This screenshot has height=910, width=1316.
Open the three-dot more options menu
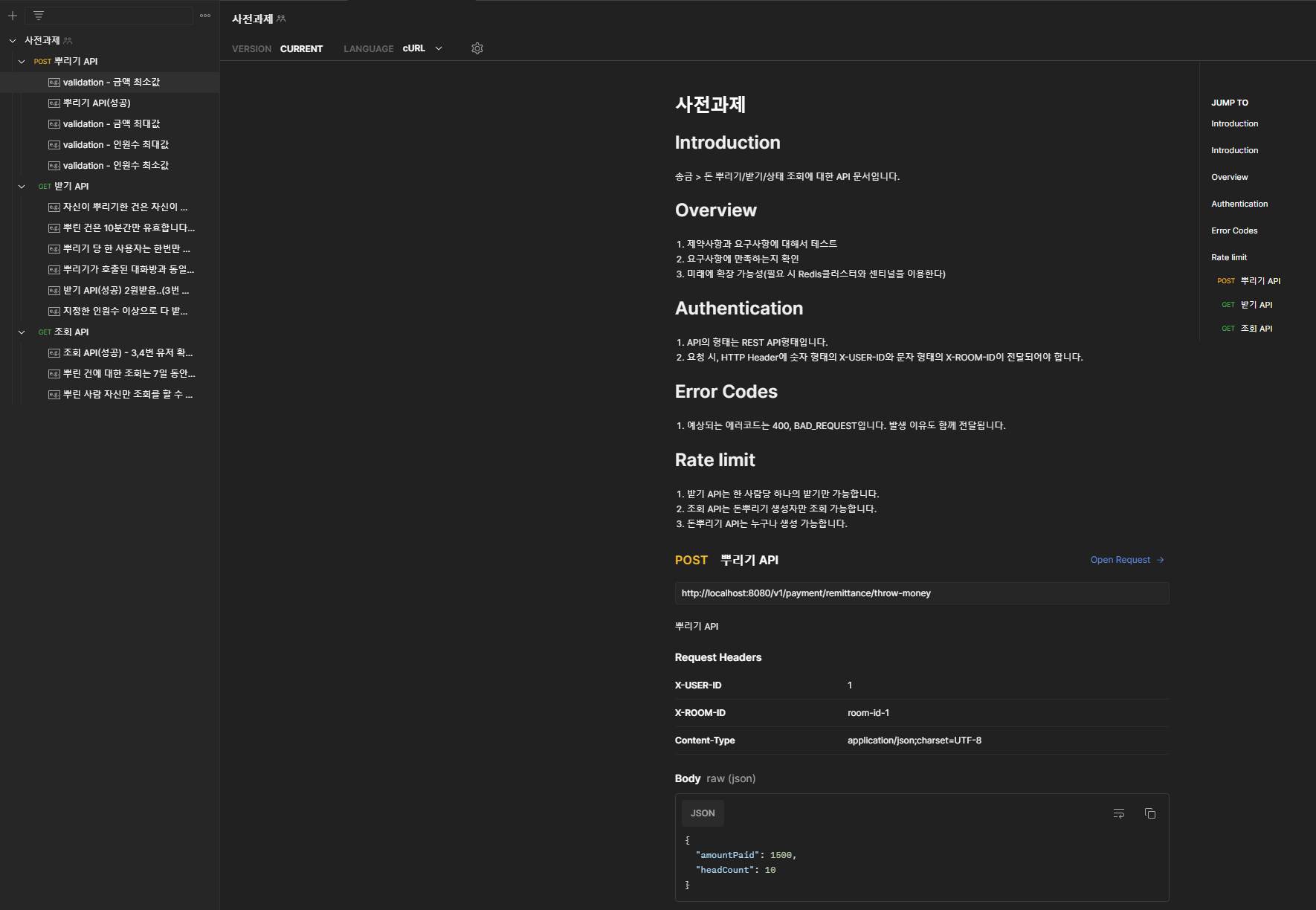point(205,15)
